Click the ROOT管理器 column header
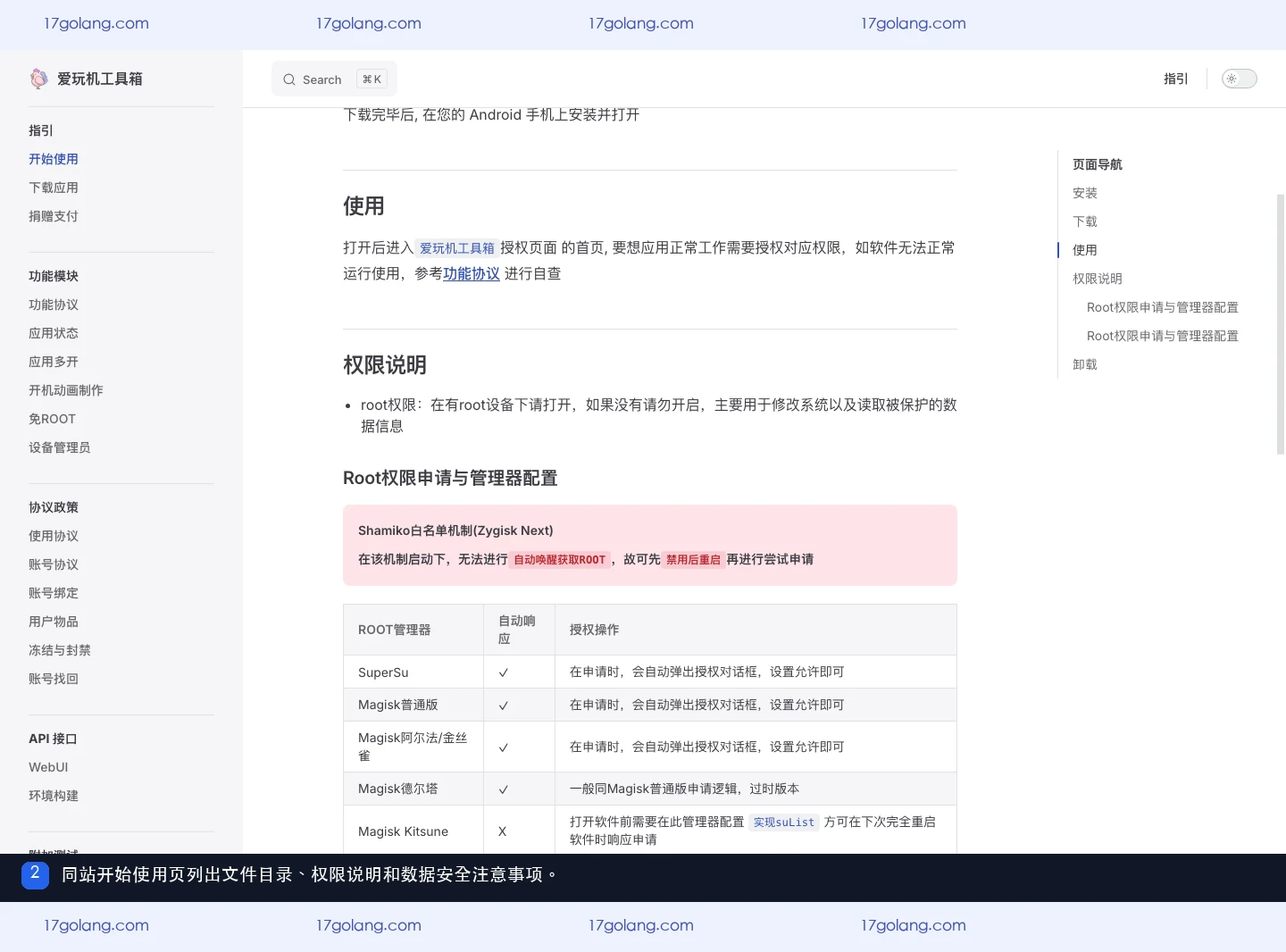This screenshot has height=952, width=1286. (413, 630)
